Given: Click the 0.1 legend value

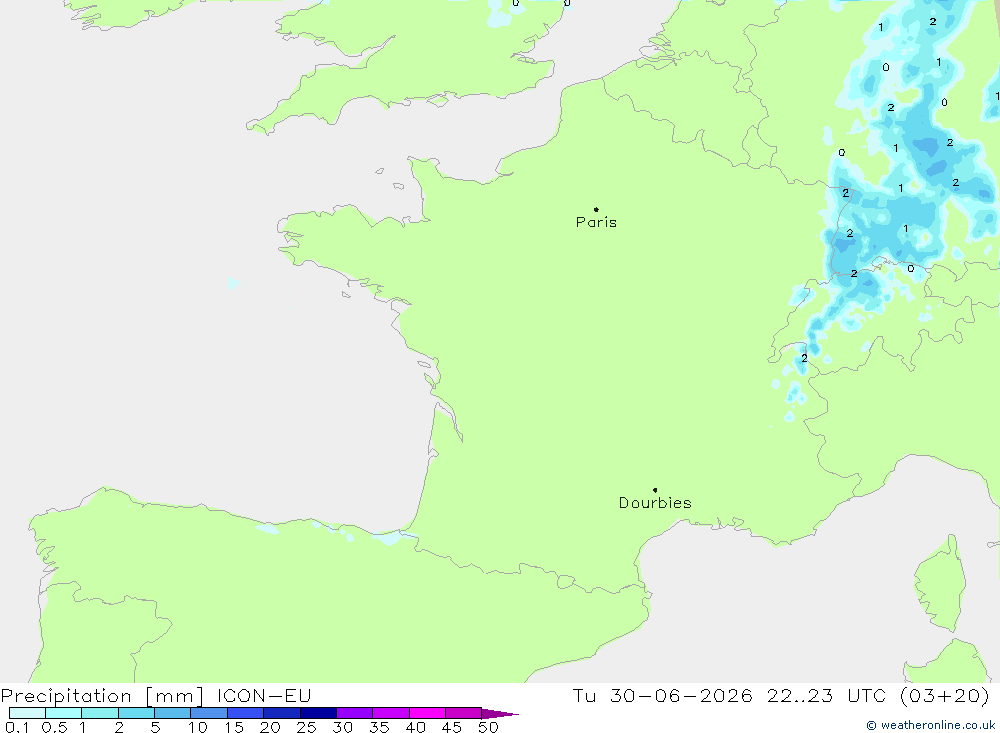Looking at the screenshot, I should [17, 727].
